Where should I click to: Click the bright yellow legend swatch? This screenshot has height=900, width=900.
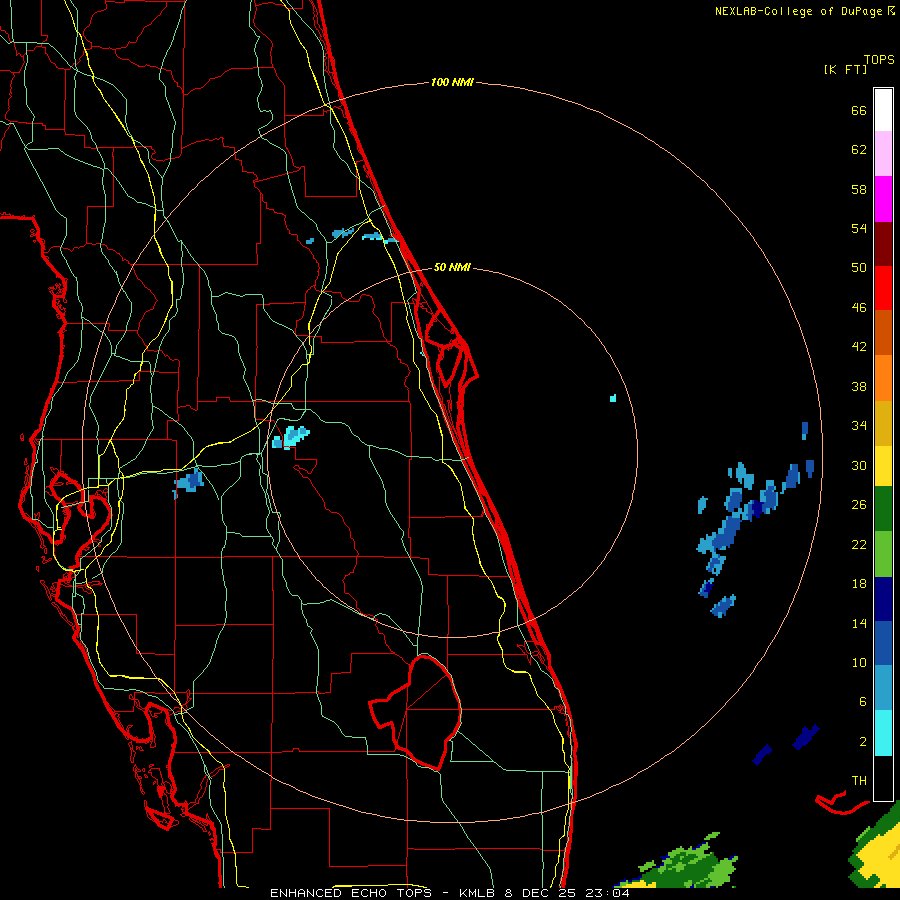click(883, 466)
